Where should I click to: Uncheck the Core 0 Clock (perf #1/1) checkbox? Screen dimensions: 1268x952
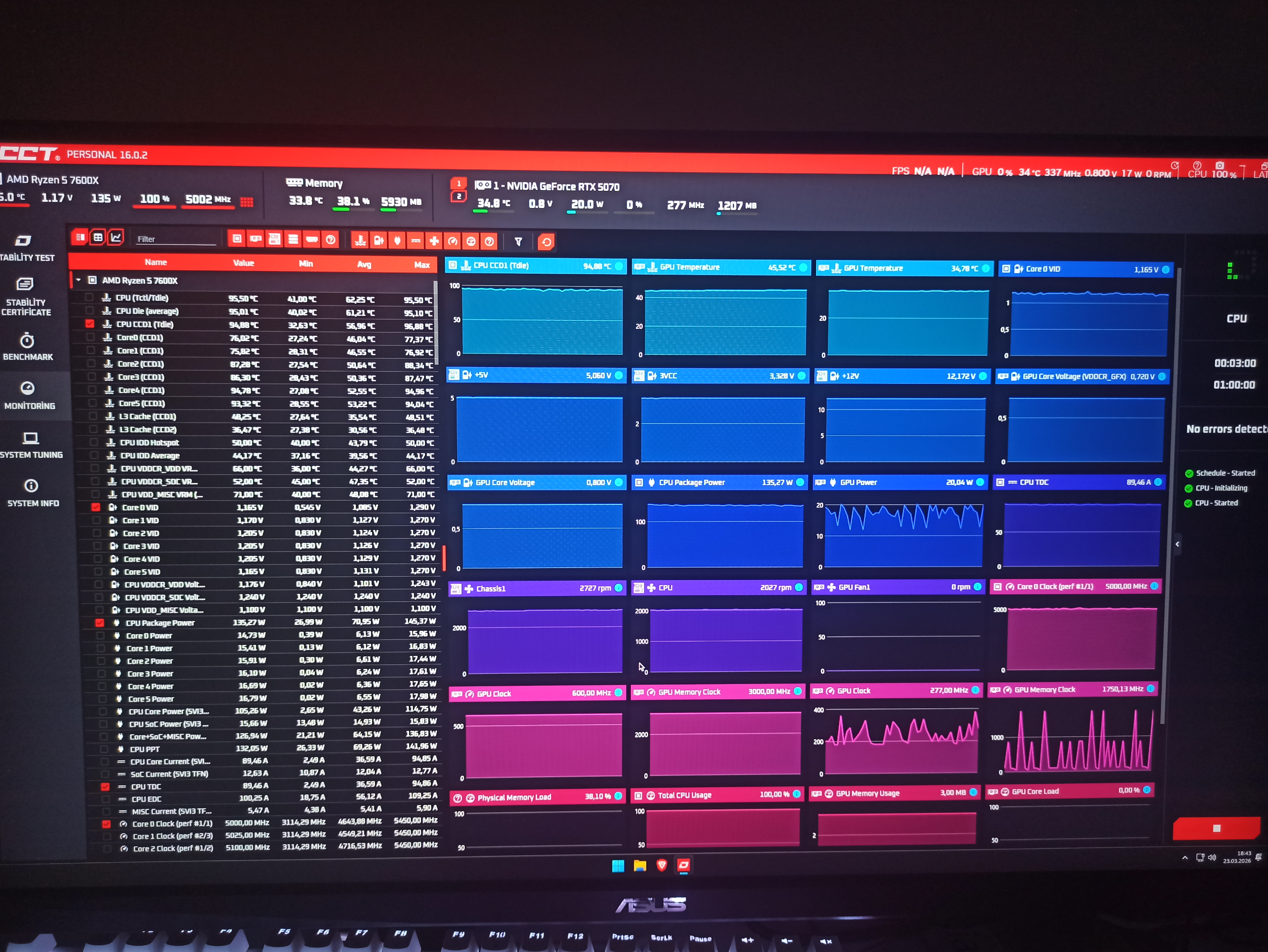(106, 824)
